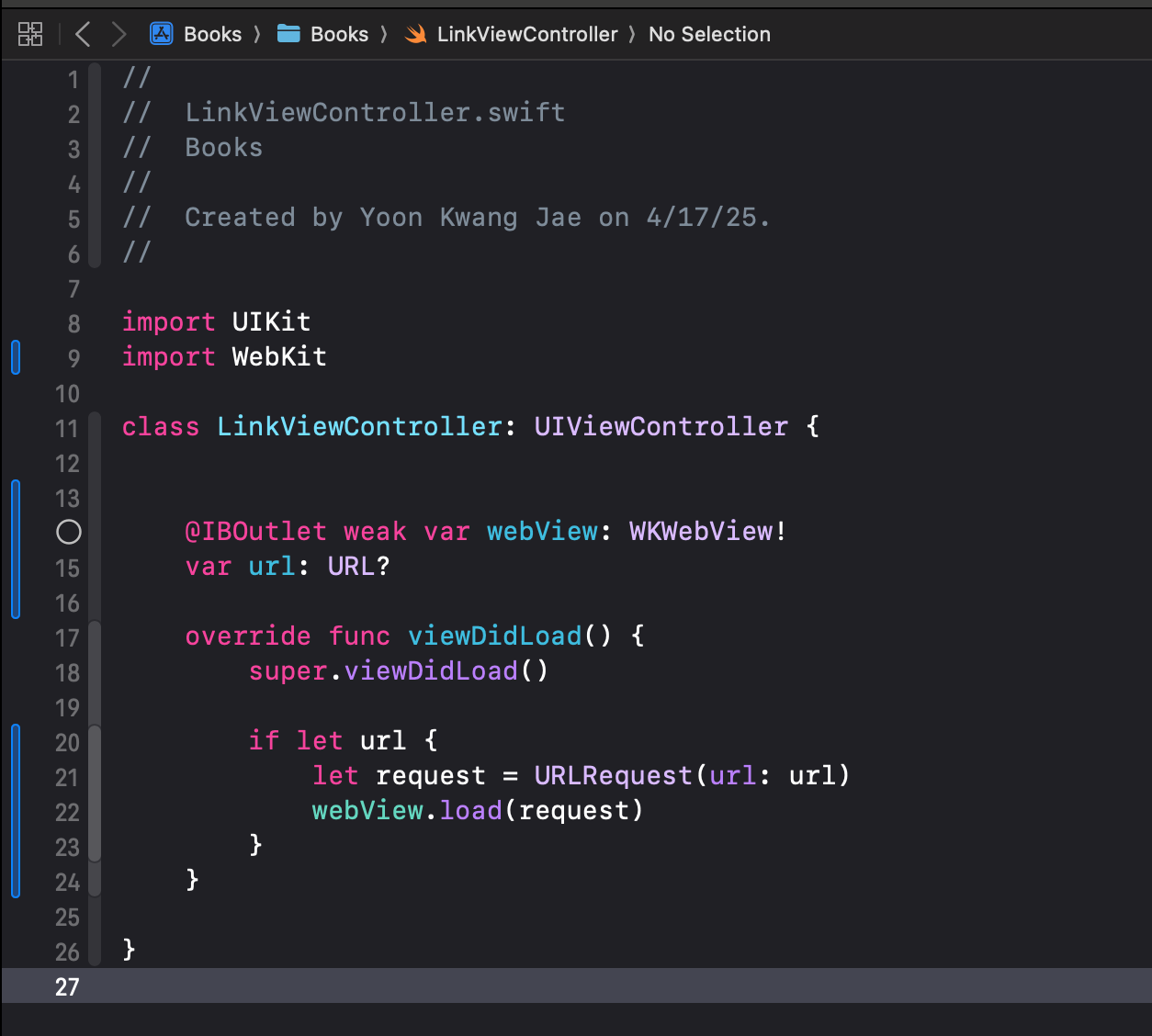
Task: Click the LinkViewController class name
Action: tap(359, 426)
